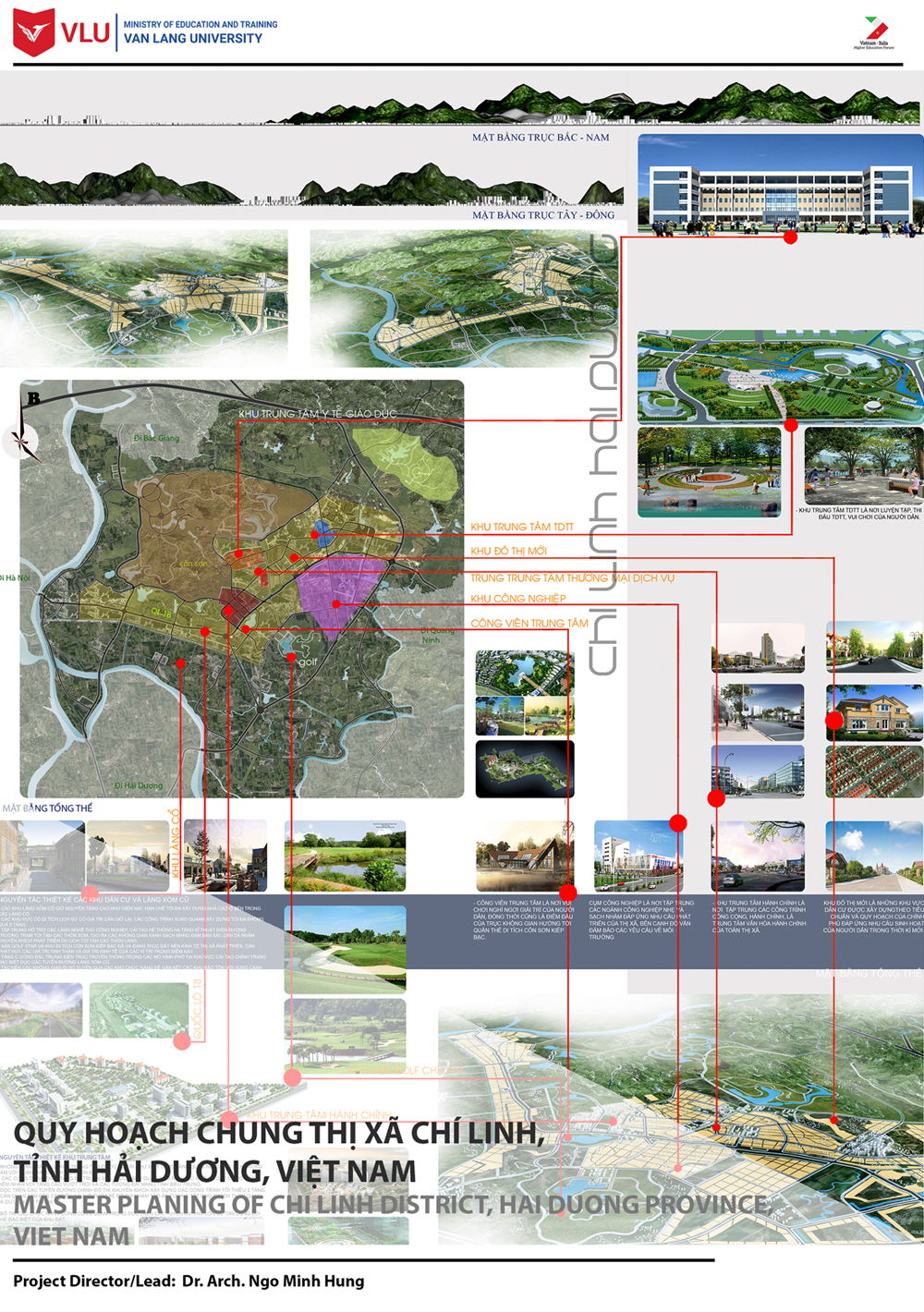Click the vertical "QUỐC LỘ 18" label

click(196, 1007)
